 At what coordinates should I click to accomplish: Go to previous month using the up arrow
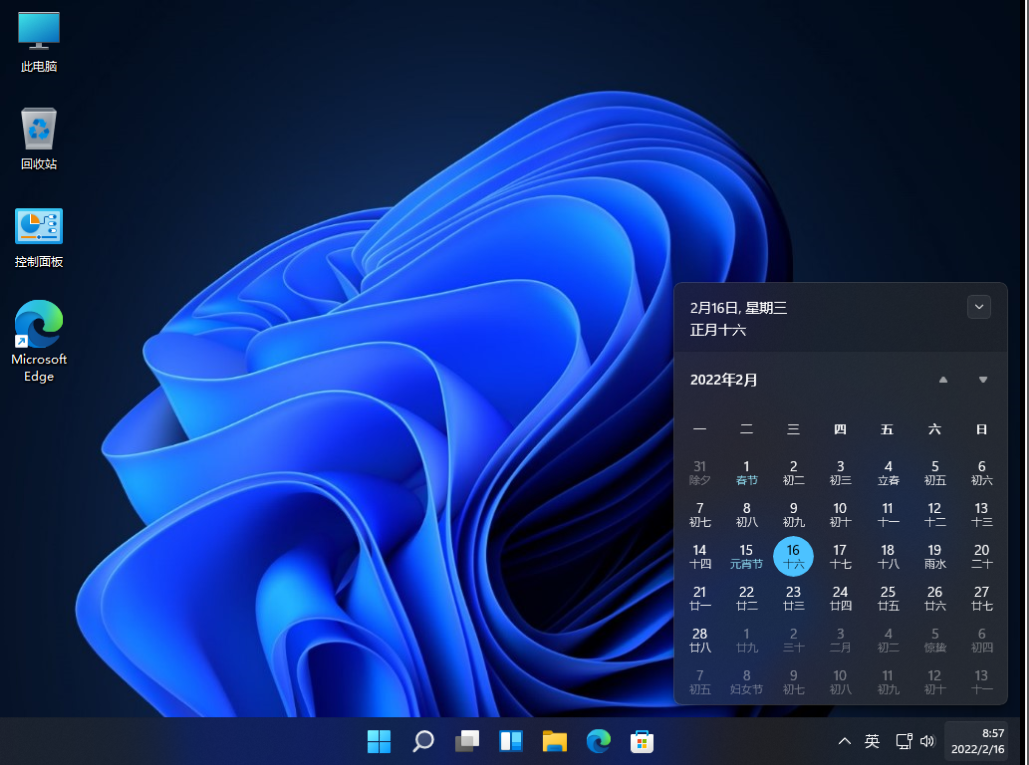point(942,380)
